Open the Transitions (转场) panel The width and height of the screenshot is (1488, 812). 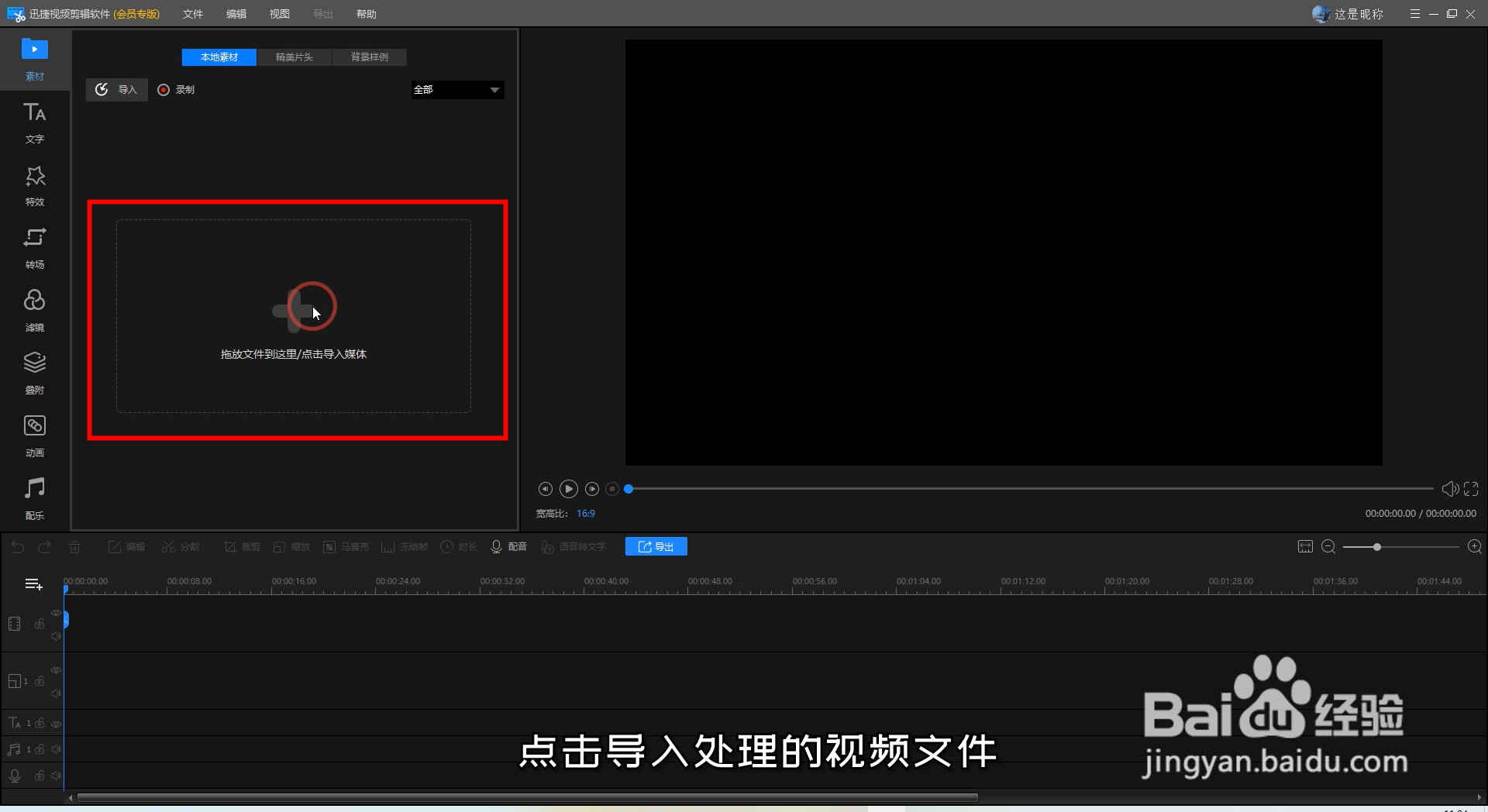[34, 246]
